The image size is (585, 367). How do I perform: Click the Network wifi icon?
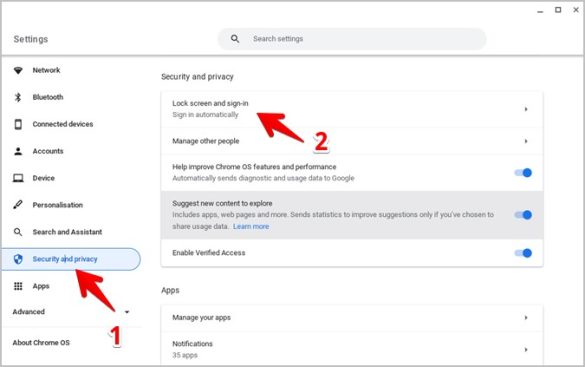point(18,70)
